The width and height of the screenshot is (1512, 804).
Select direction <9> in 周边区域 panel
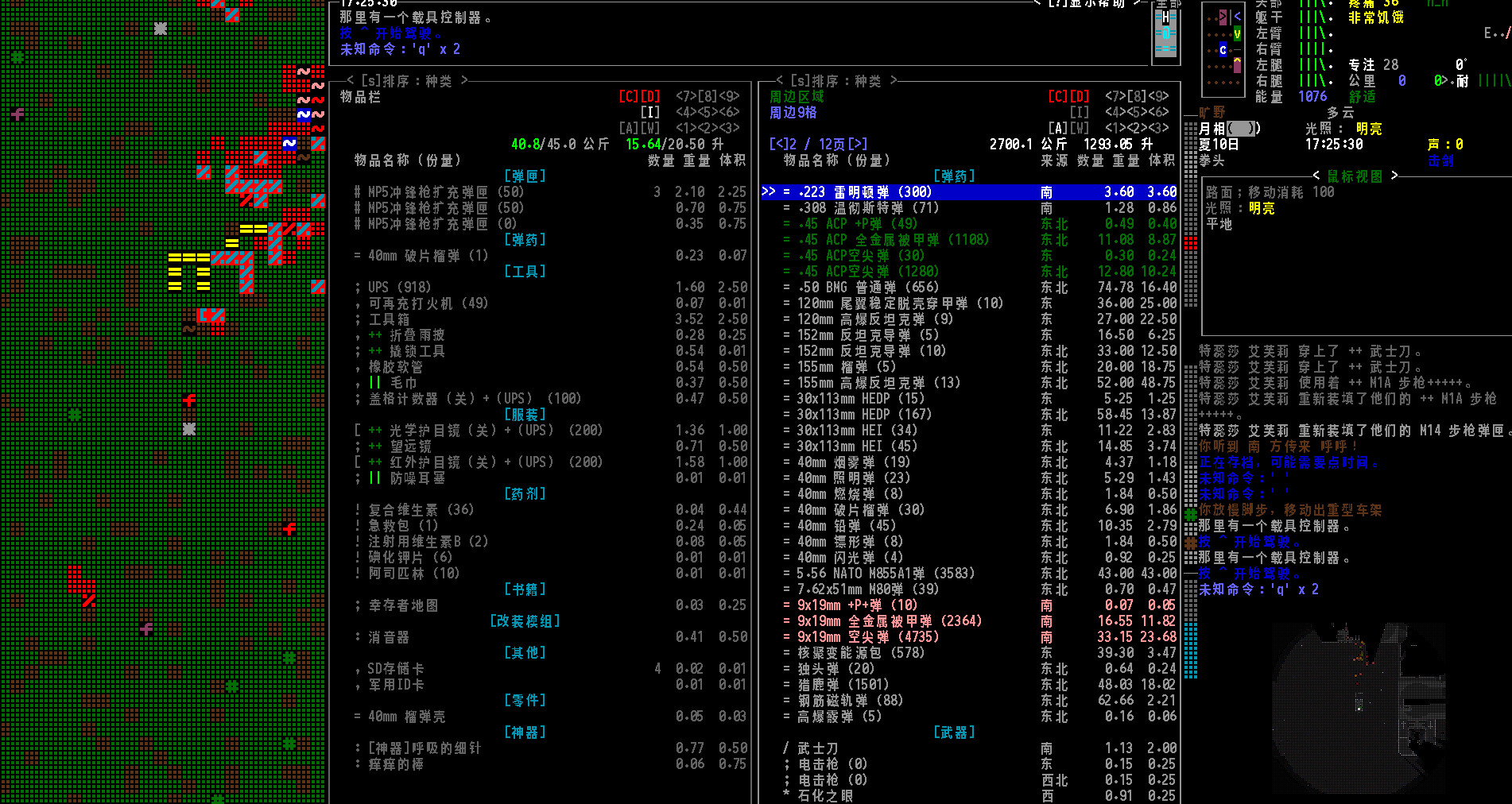(1158, 97)
